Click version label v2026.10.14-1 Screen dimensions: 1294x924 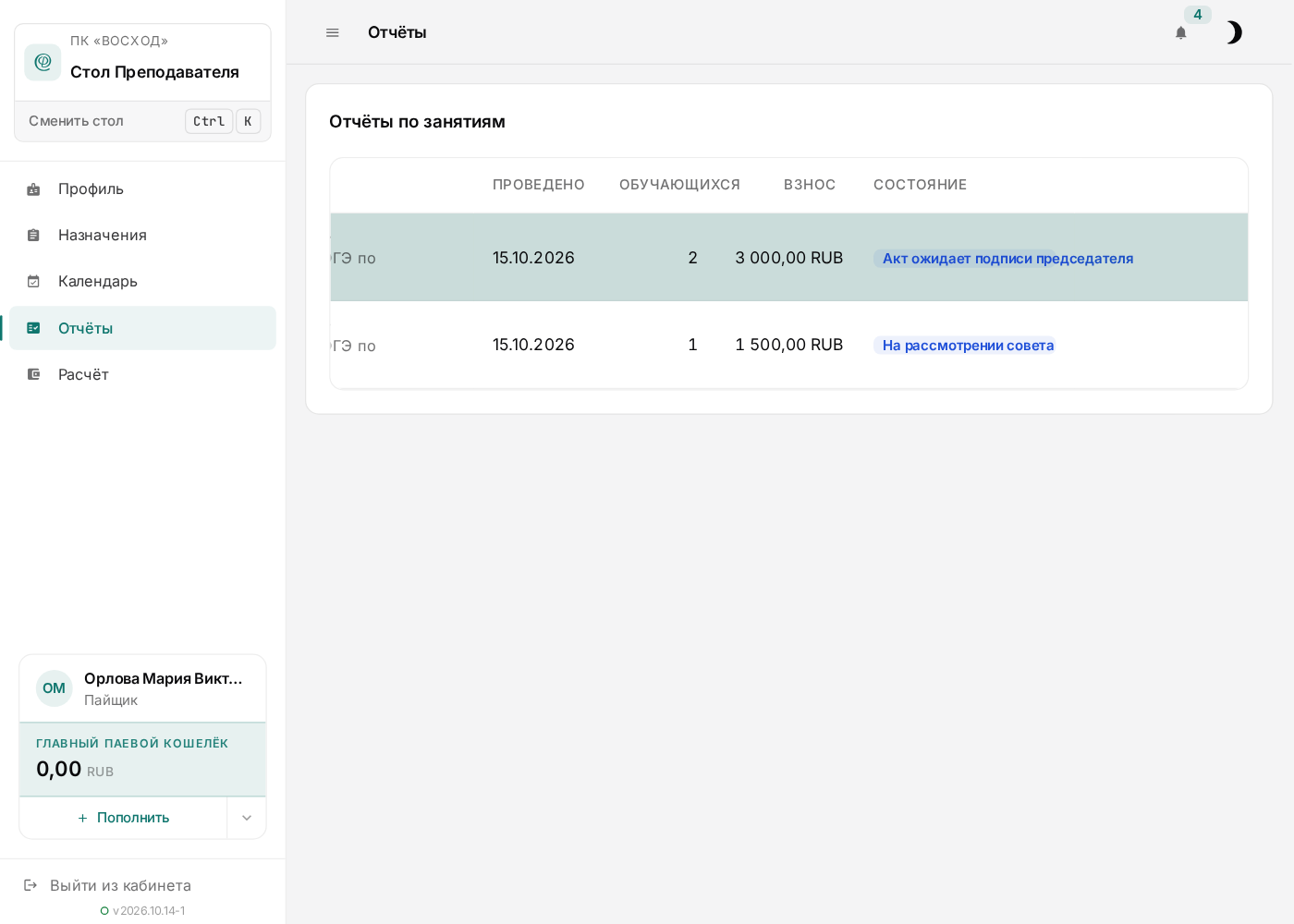coord(149,911)
